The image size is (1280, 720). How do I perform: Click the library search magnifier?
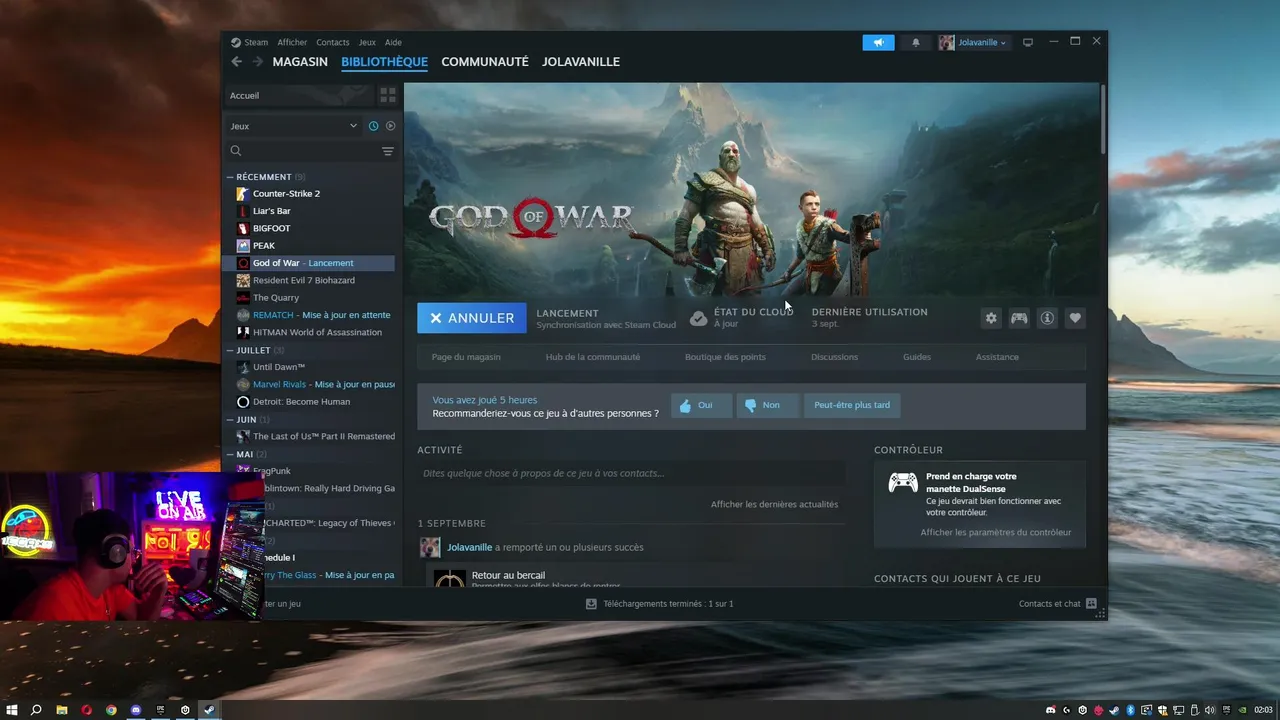coord(236,151)
